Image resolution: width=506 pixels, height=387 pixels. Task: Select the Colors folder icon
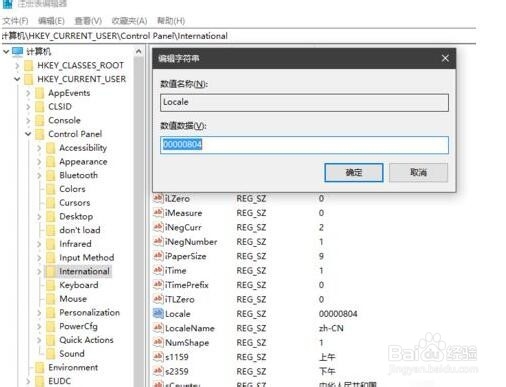51,189
